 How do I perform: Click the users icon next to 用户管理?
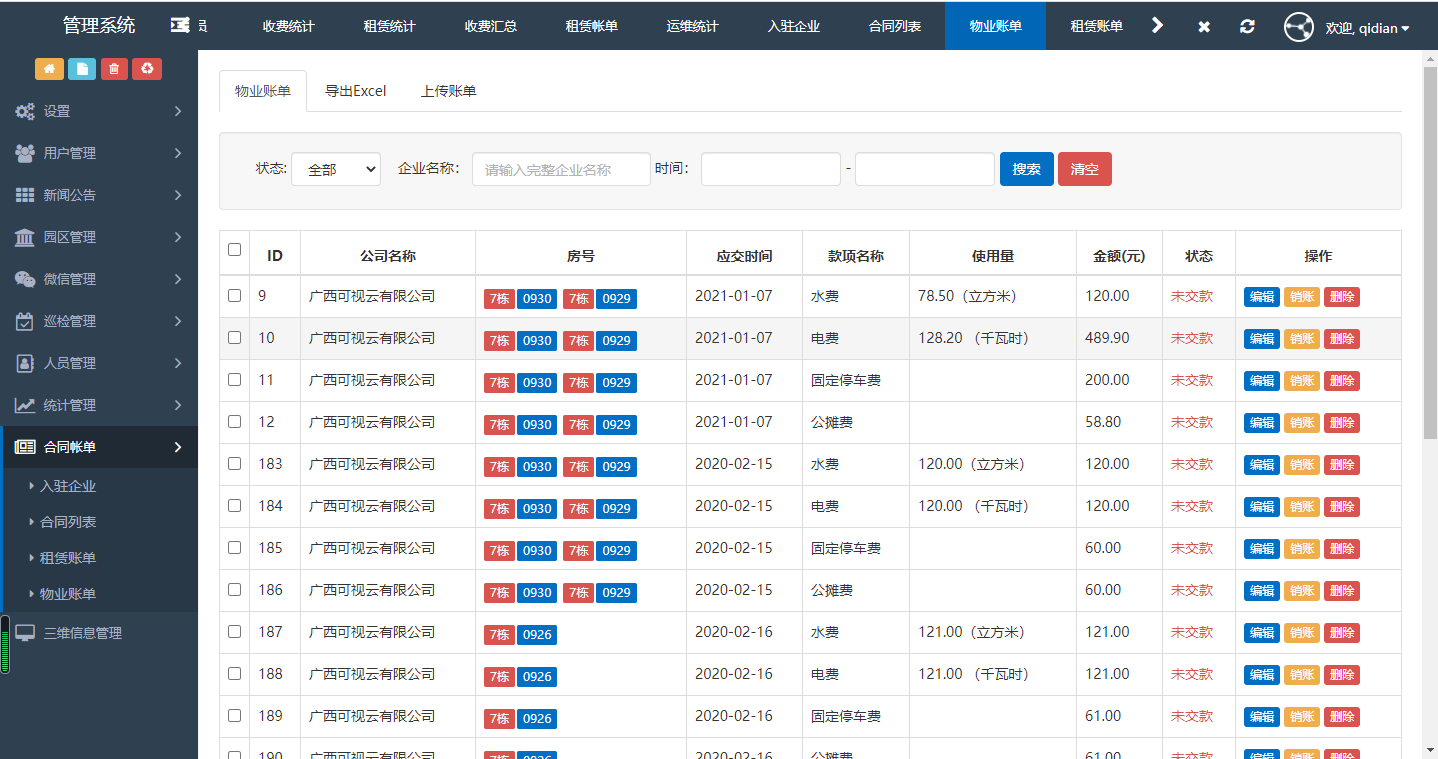click(25, 153)
